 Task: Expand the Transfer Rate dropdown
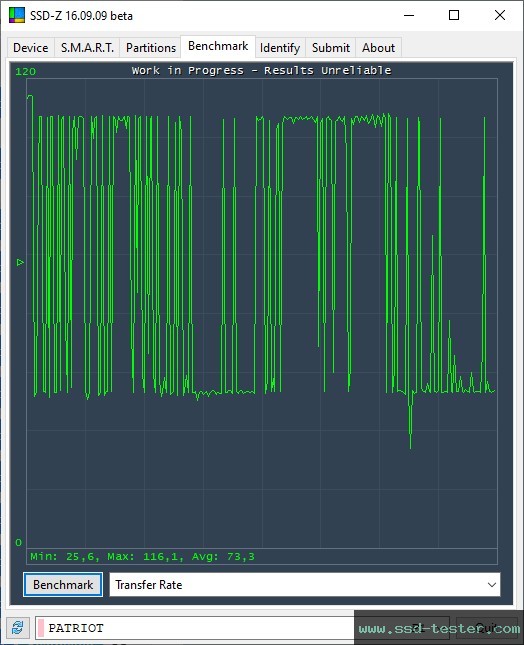point(305,585)
